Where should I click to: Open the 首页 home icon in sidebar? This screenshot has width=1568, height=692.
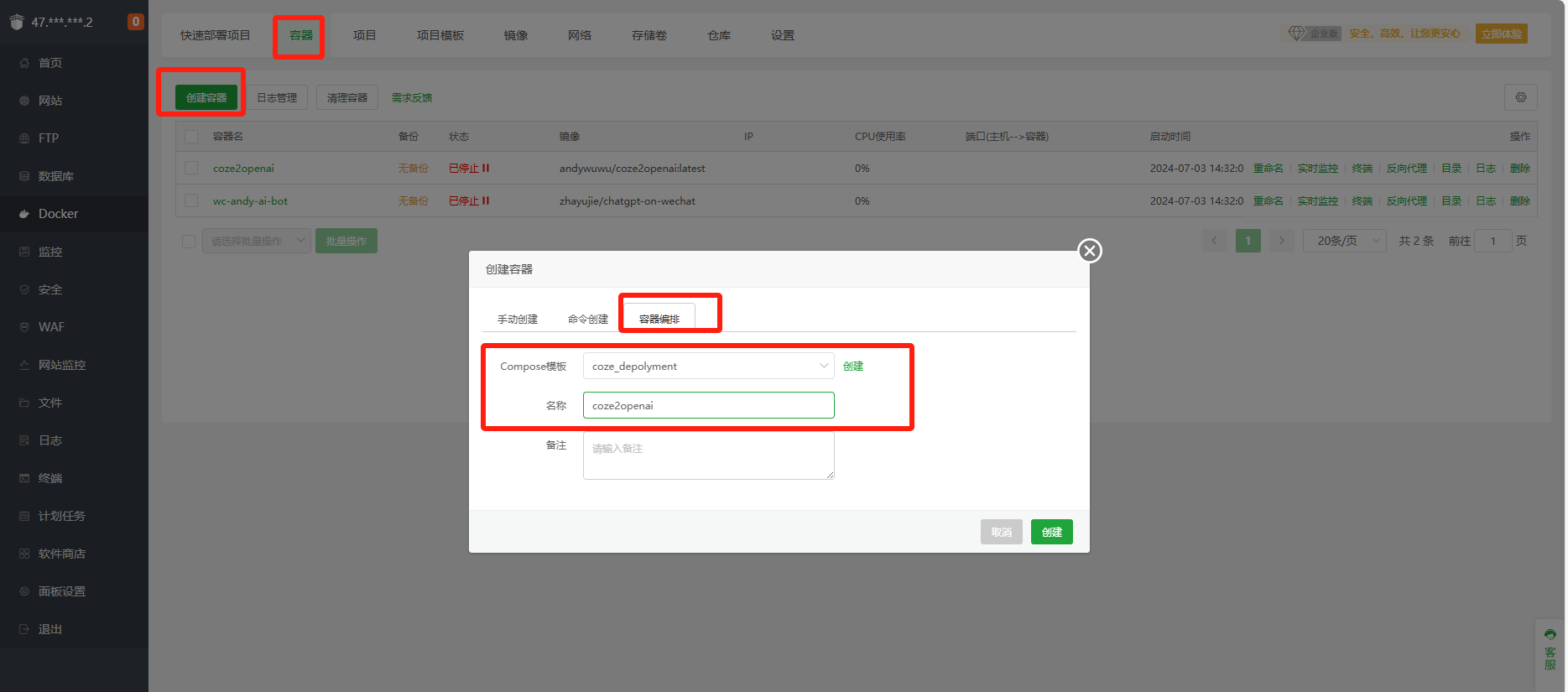pyautogui.click(x=24, y=63)
